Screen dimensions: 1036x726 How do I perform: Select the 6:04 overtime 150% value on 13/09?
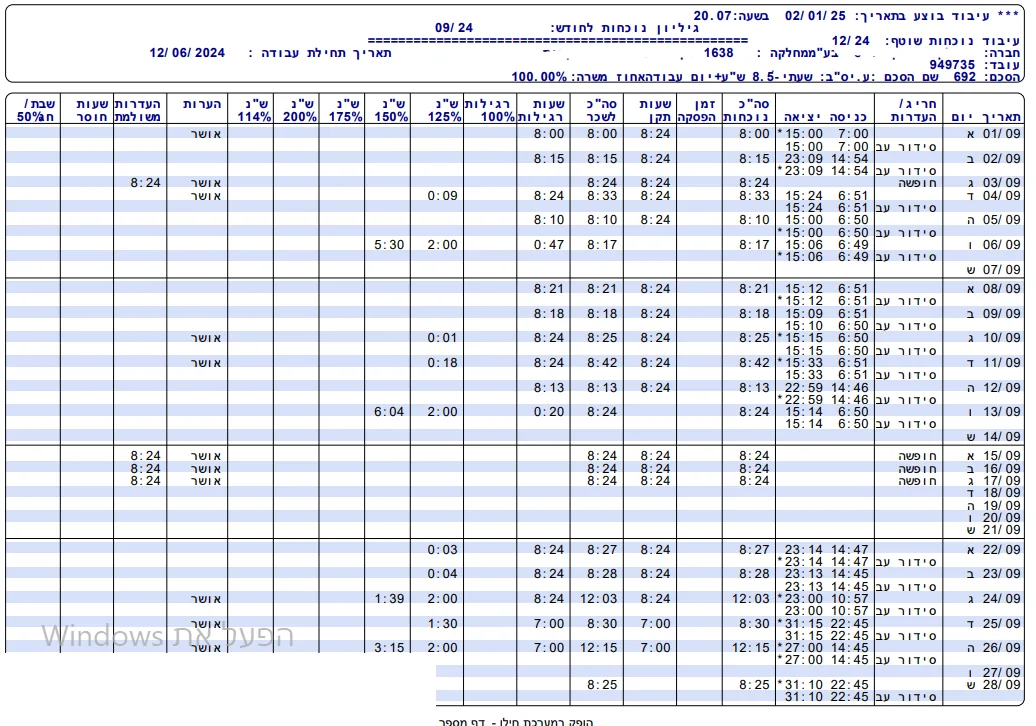389,412
